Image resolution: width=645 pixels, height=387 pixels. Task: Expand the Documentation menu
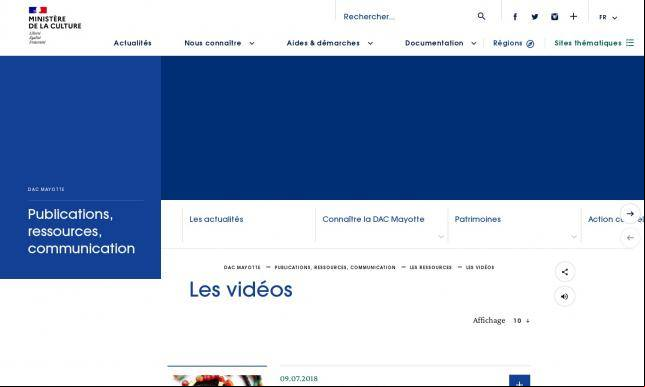coord(440,43)
